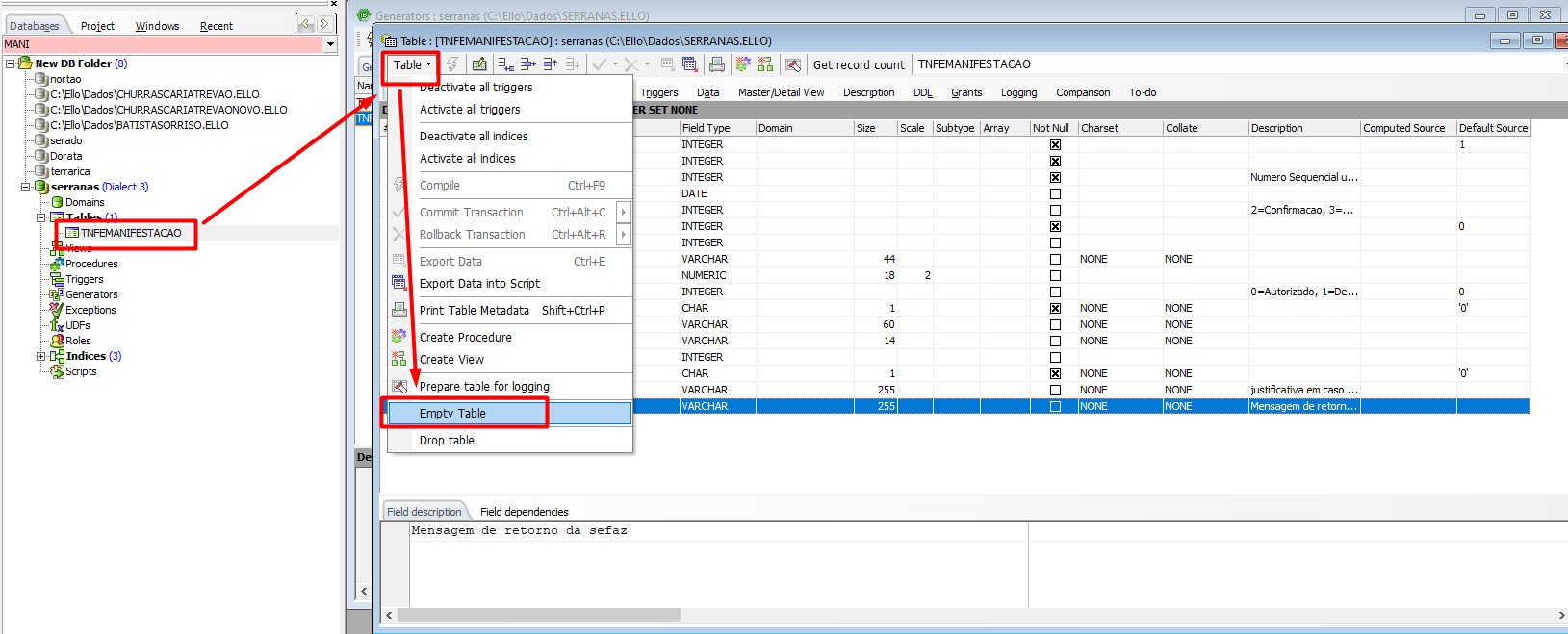Open the Procedures node in database tree
Viewport: 1568px width, 634px height.
coord(91,264)
